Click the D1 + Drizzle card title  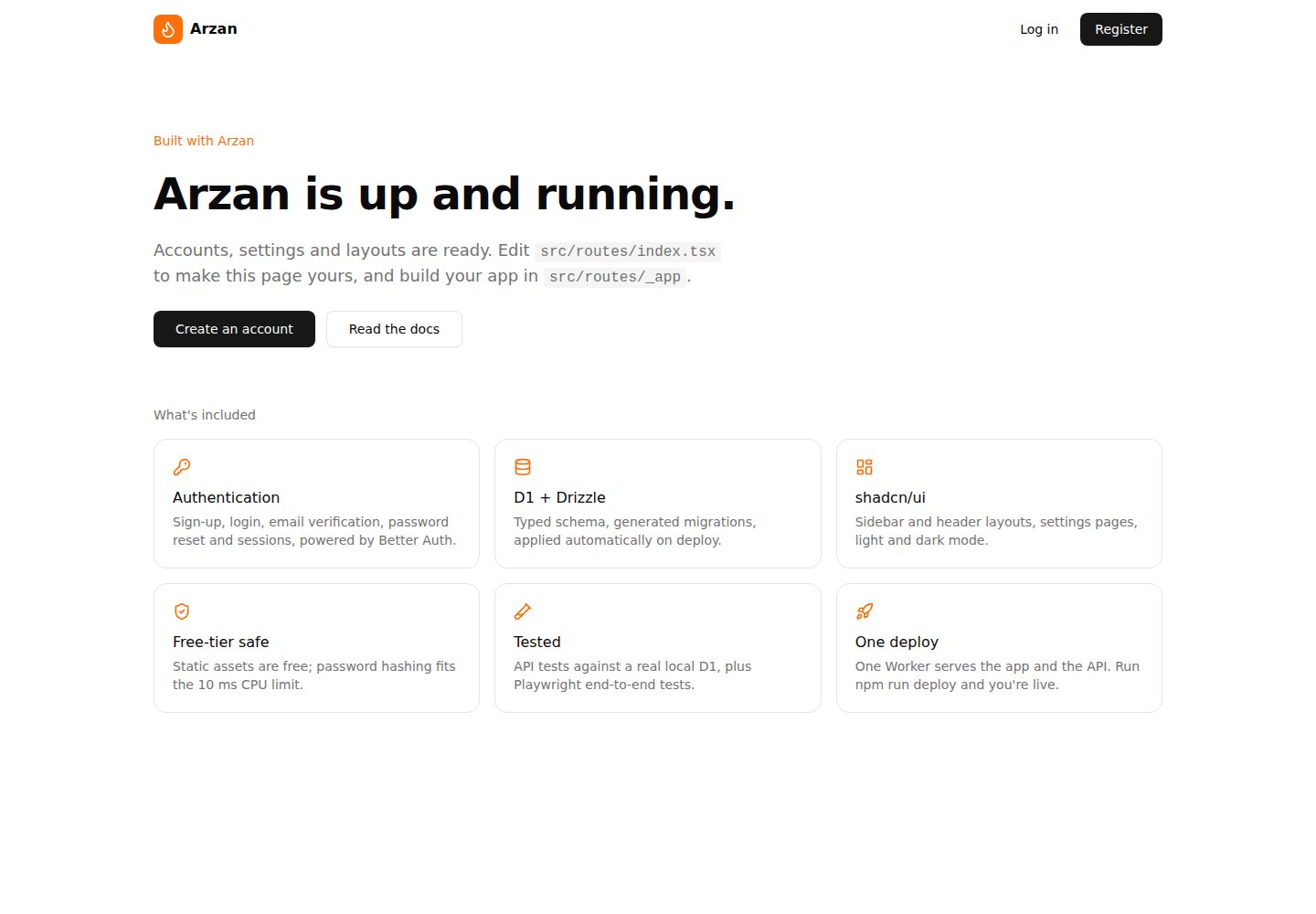point(559,497)
